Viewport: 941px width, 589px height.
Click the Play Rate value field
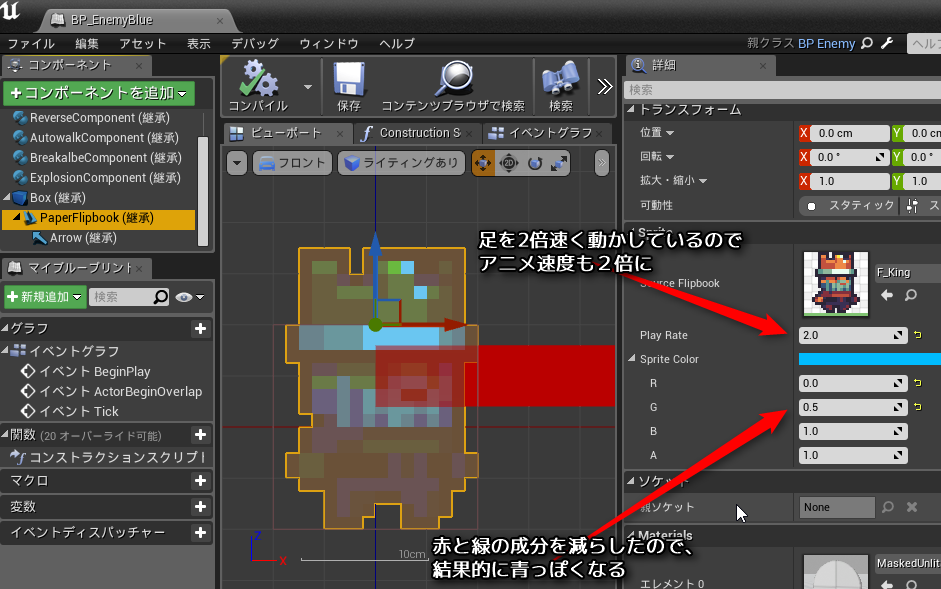pyautogui.click(x=853, y=335)
